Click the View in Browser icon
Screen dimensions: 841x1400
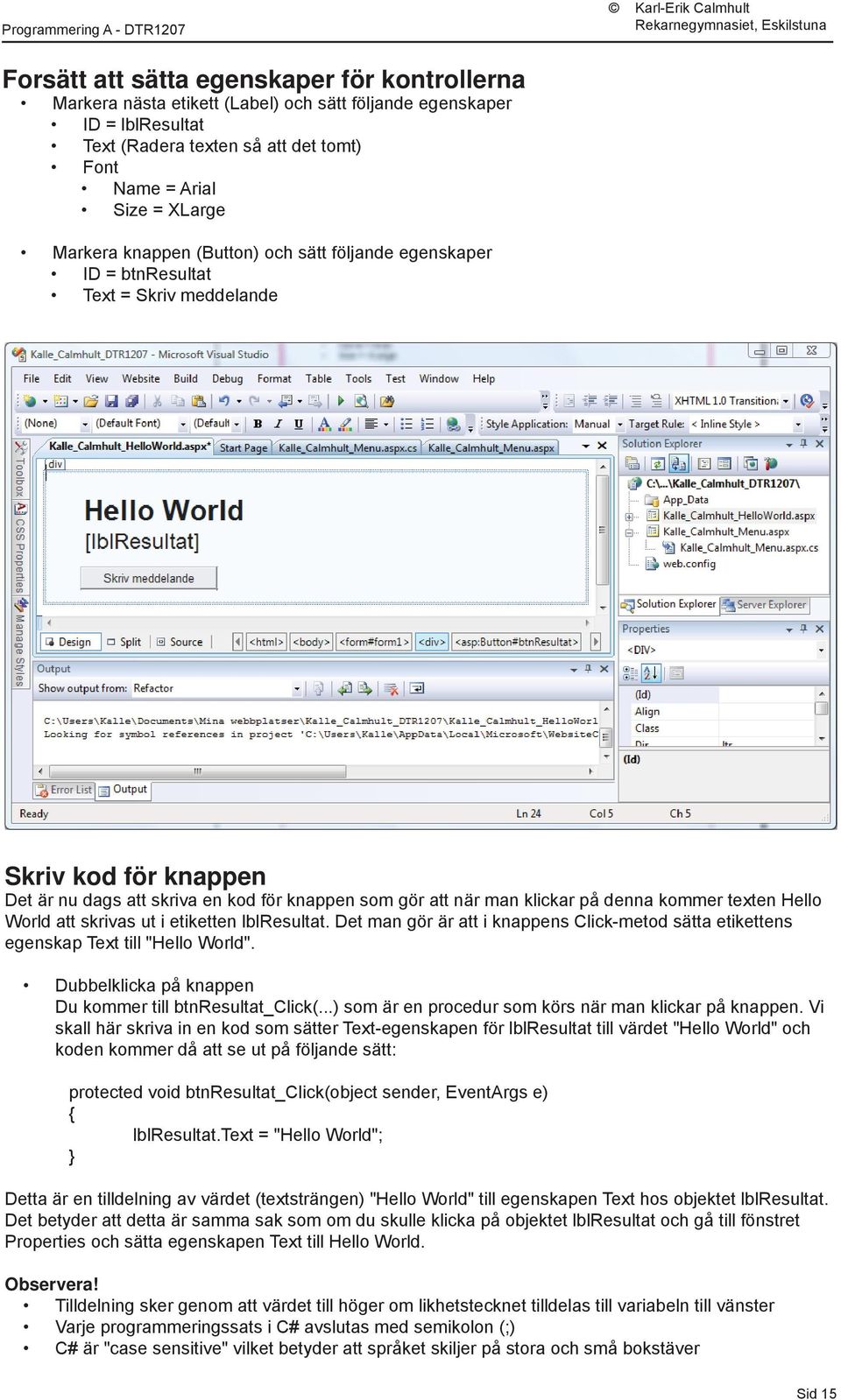tap(361, 401)
